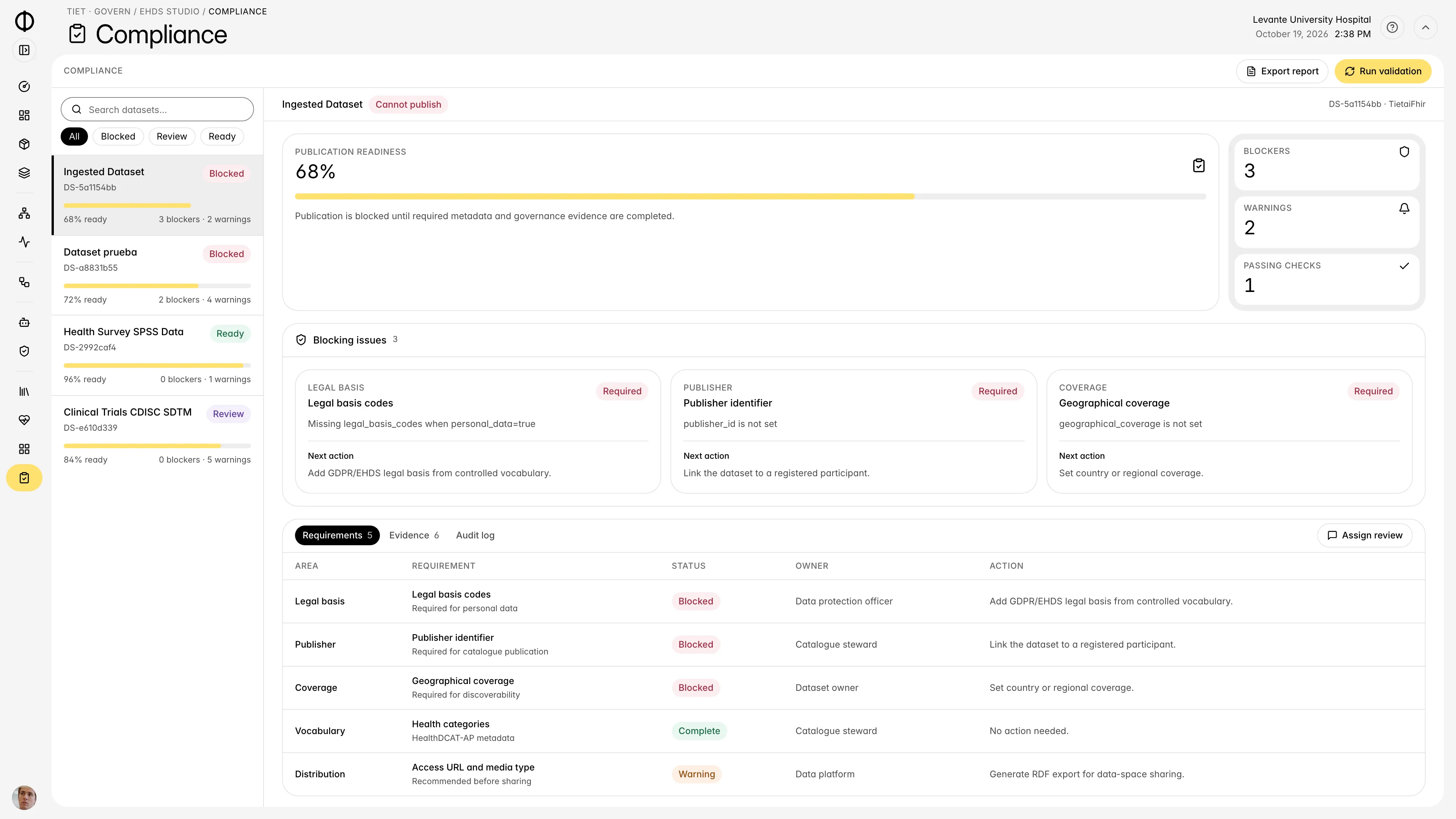Click the Assign review button

pos(1365,535)
